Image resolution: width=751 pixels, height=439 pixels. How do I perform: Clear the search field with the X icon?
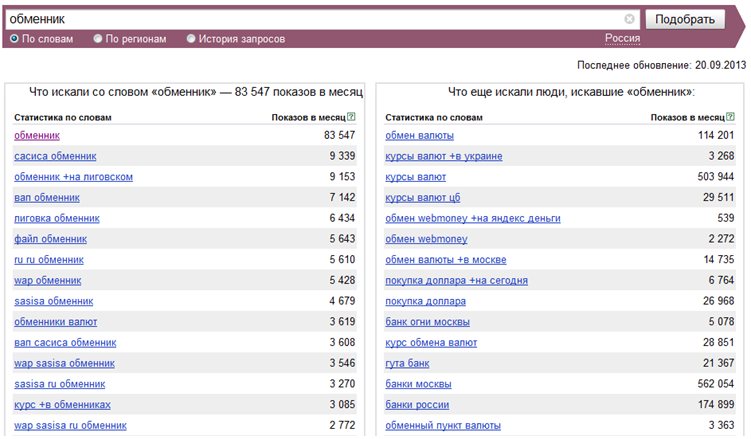pyautogui.click(x=629, y=19)
